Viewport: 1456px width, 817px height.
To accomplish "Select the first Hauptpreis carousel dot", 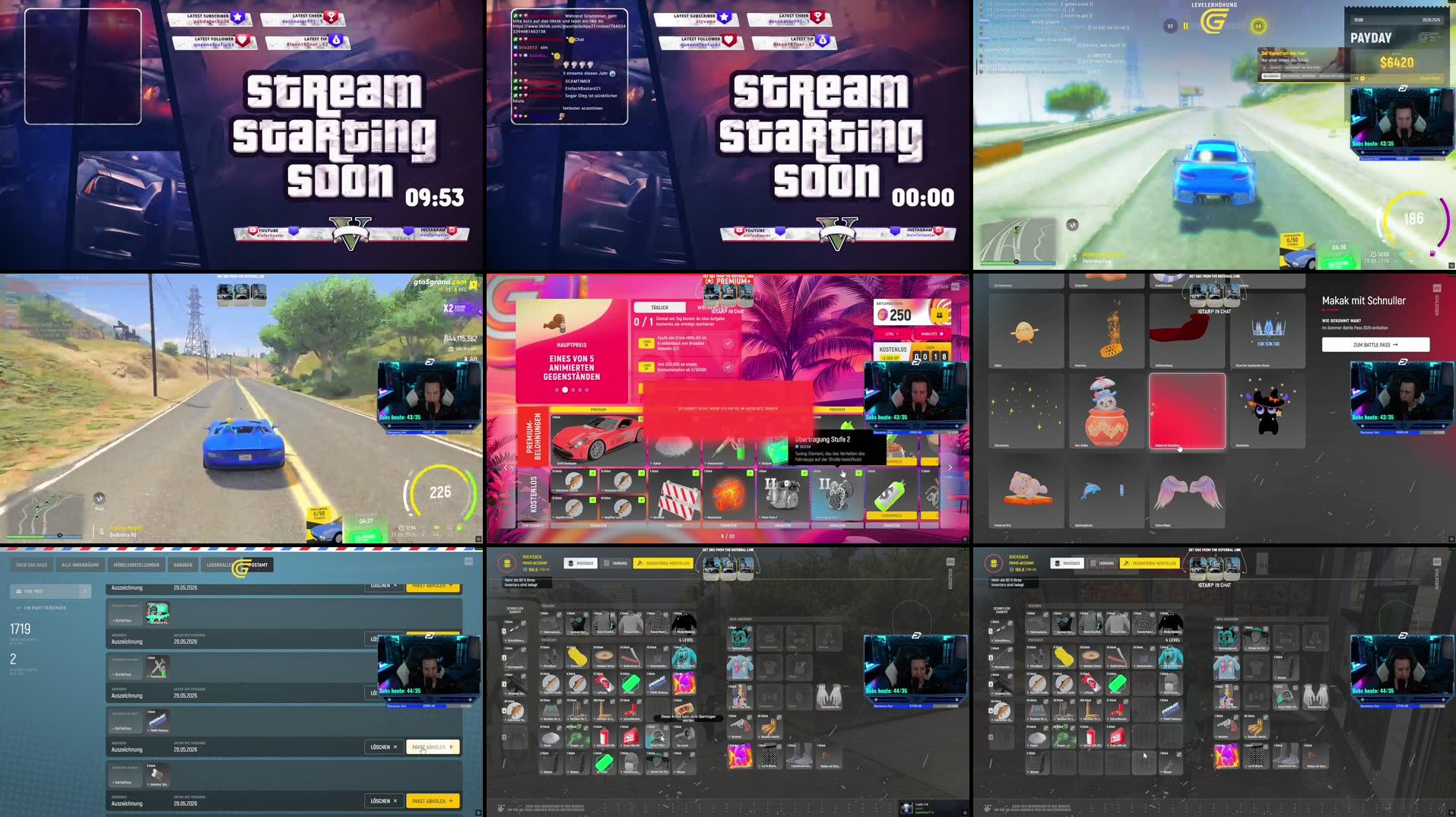I will [x=557, y=390].
